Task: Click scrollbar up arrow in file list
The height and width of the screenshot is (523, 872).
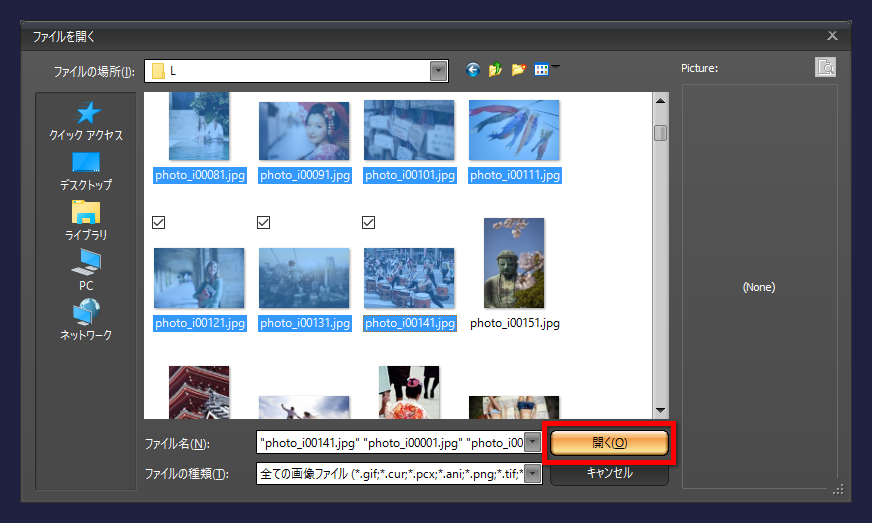Action: (x=660, y=101)
